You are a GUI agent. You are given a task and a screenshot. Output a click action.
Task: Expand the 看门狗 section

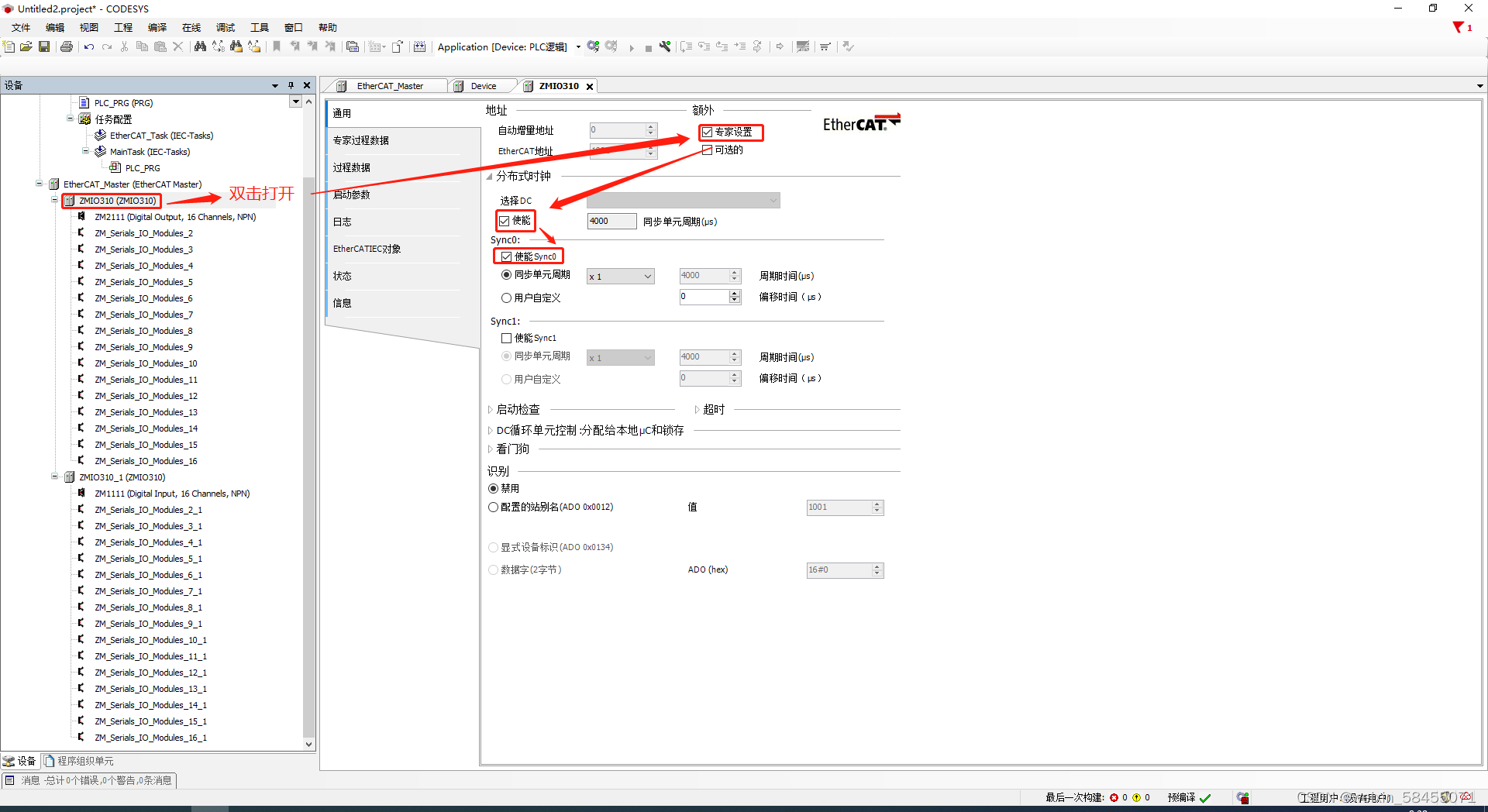[491, 449]
